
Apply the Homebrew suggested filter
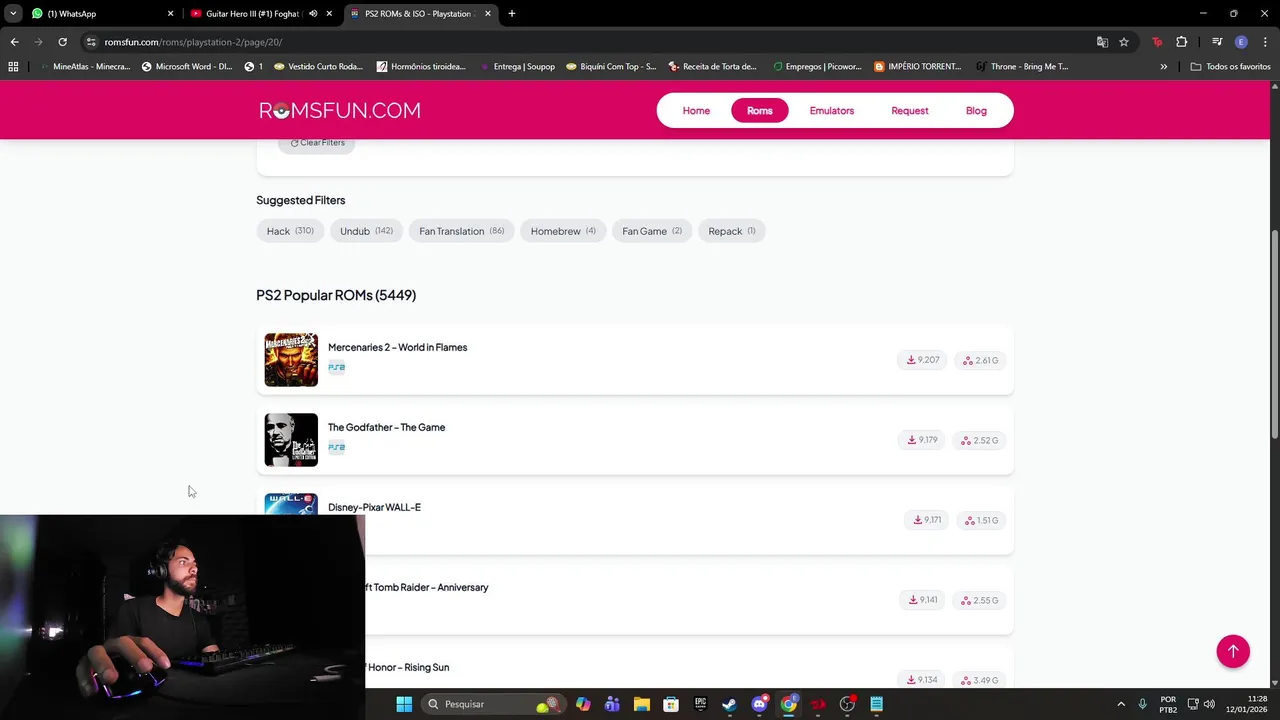(x=563, y=231)
